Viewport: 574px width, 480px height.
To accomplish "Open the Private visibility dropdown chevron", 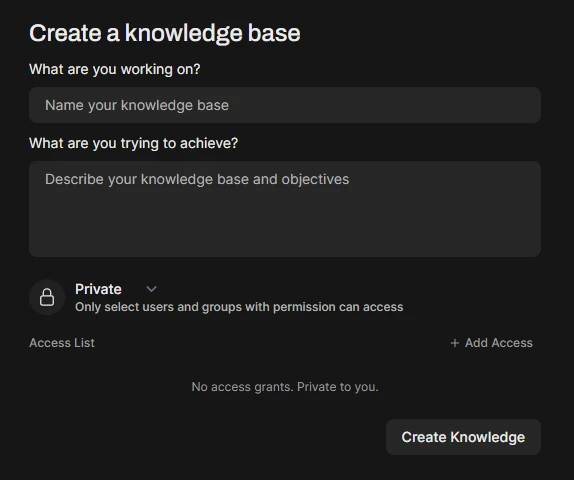I will click(151, 289).
